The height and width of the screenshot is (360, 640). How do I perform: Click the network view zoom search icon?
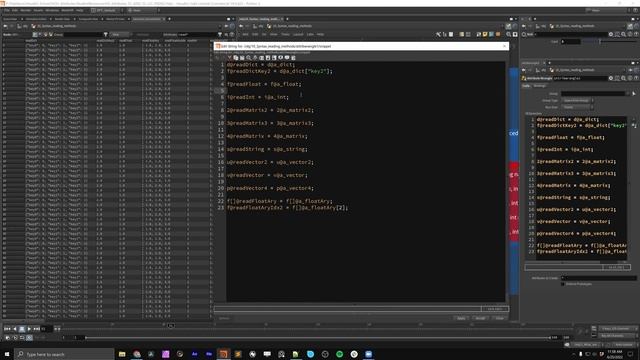pyautogui.click(x=509, y=35)
